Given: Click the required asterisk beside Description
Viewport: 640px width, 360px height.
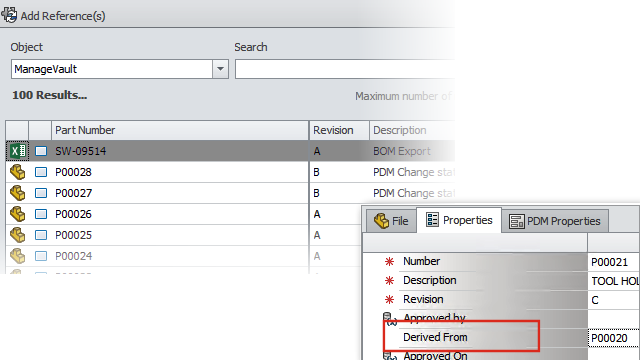Looking at the screenshot, I should click(389, 281).
